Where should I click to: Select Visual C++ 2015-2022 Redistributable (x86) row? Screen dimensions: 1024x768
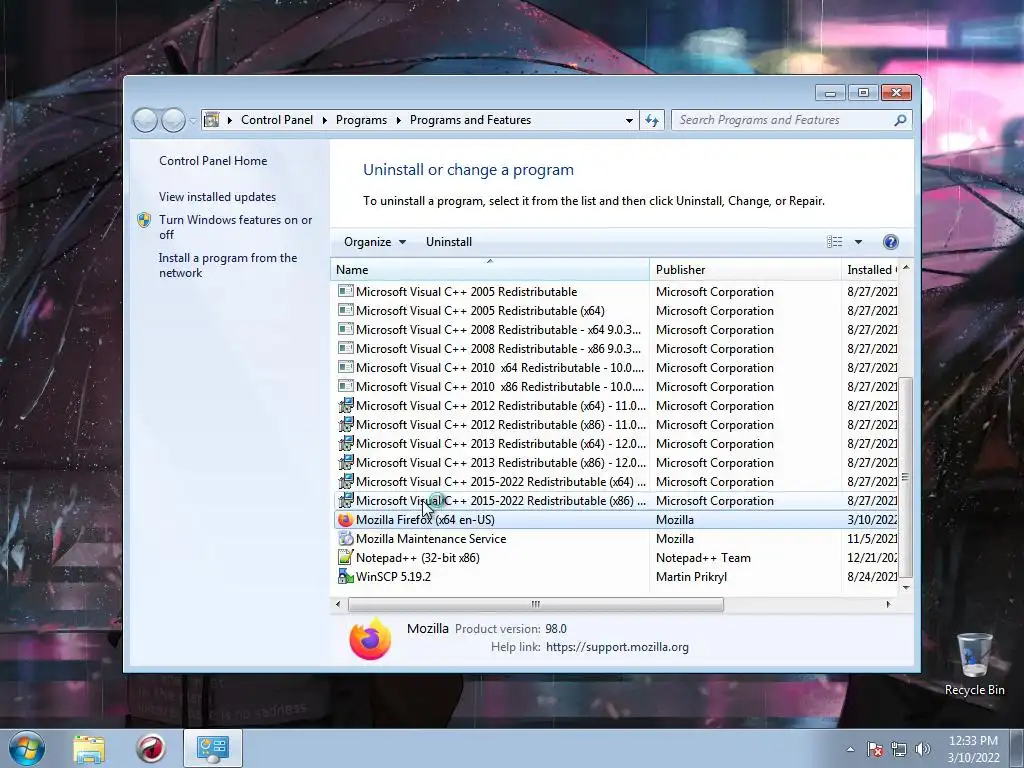[x=616, y=501]
